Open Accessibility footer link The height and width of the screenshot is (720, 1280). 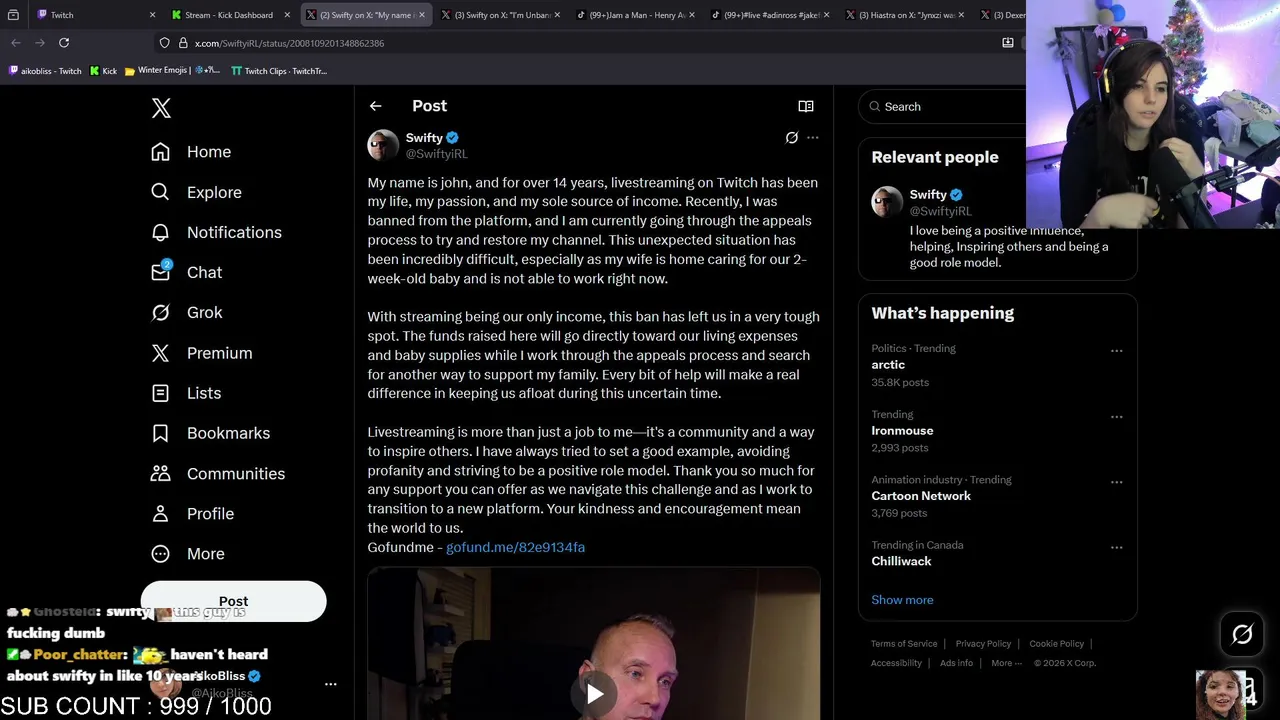pos(896,663)
